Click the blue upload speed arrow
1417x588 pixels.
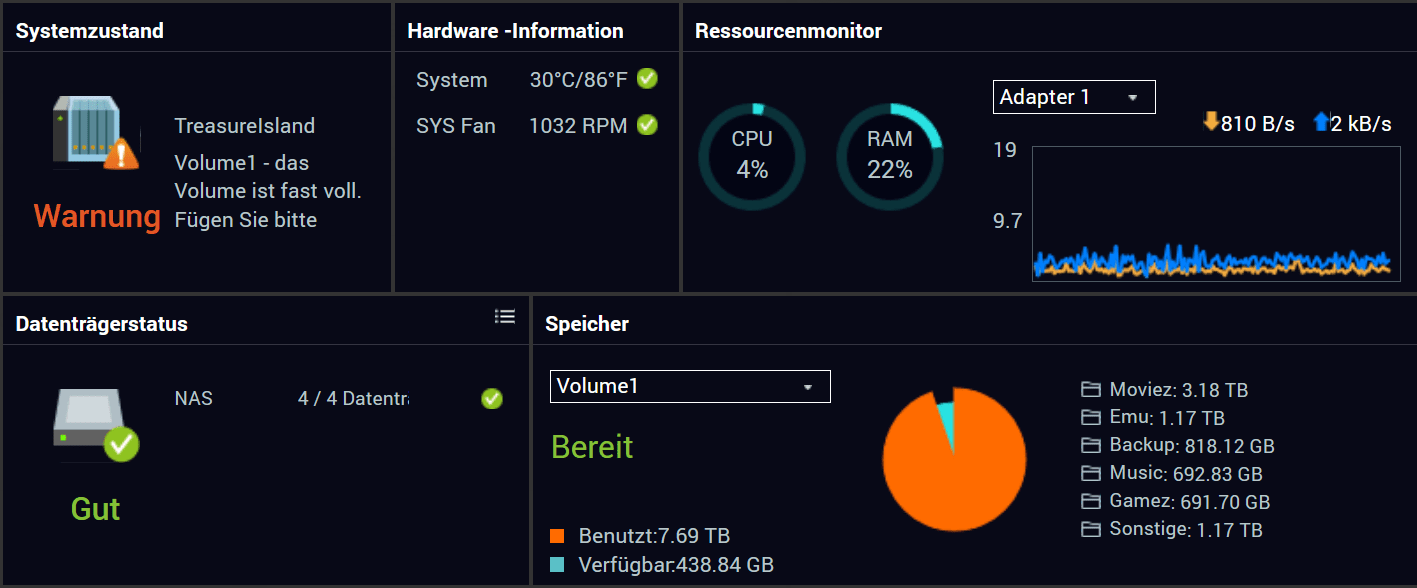pyautogui.click(x=1320, y=122)
